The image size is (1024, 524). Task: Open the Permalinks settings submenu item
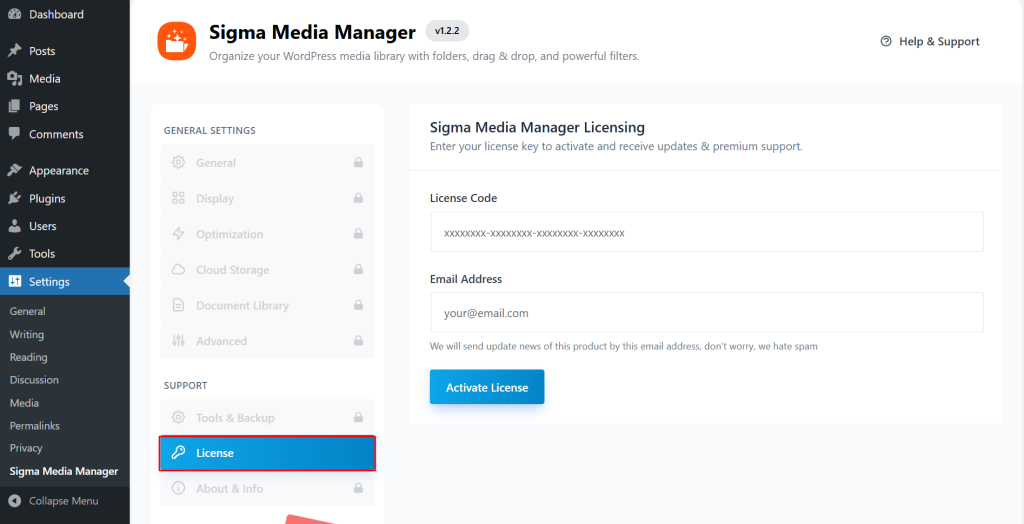coord(35,426)
